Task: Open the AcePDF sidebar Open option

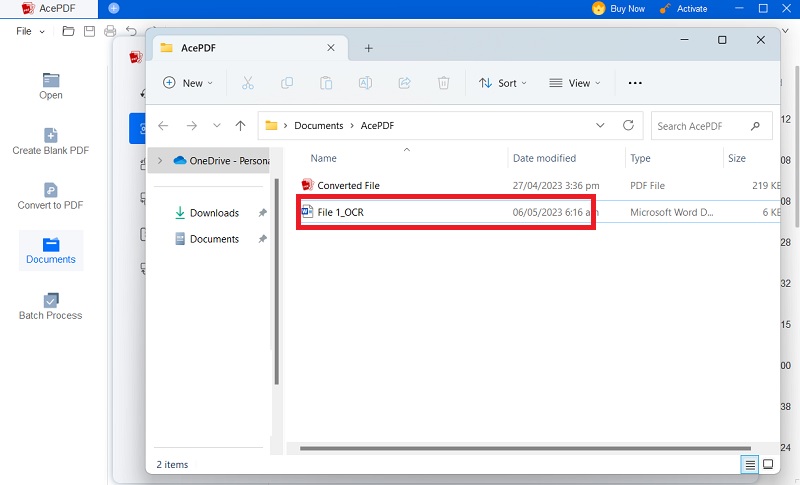Action: pyautogui.click(x=51, y=86)
